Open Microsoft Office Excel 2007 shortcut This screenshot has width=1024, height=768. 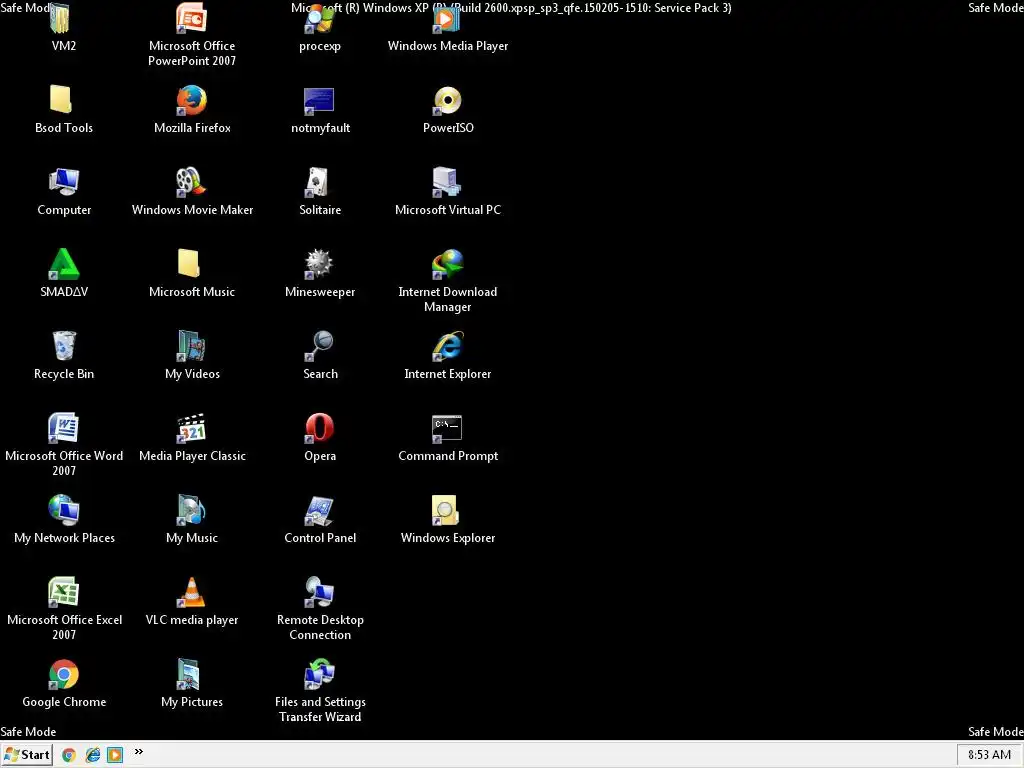[63, 592]
